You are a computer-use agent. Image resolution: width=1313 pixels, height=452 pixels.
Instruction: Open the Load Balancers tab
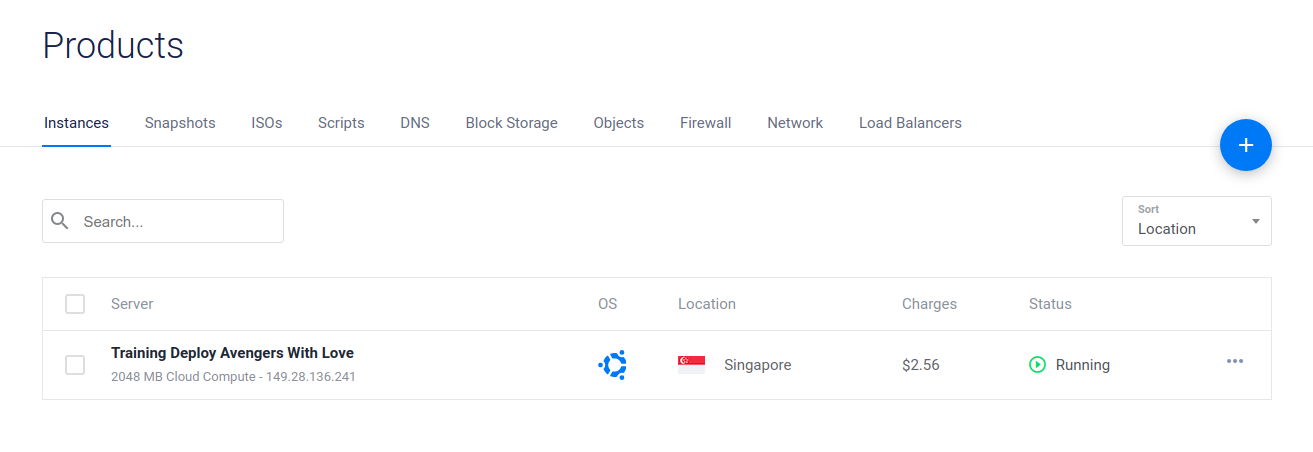[x=910, y=123]
